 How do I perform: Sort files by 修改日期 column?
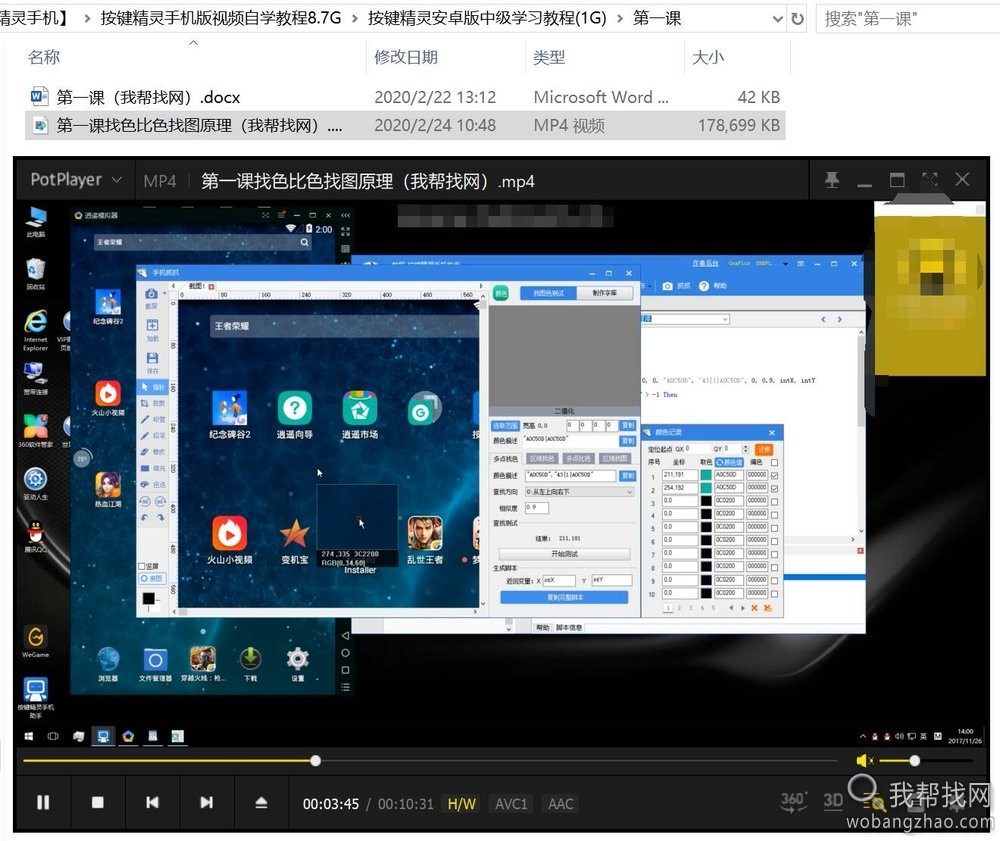pos(406,57)
